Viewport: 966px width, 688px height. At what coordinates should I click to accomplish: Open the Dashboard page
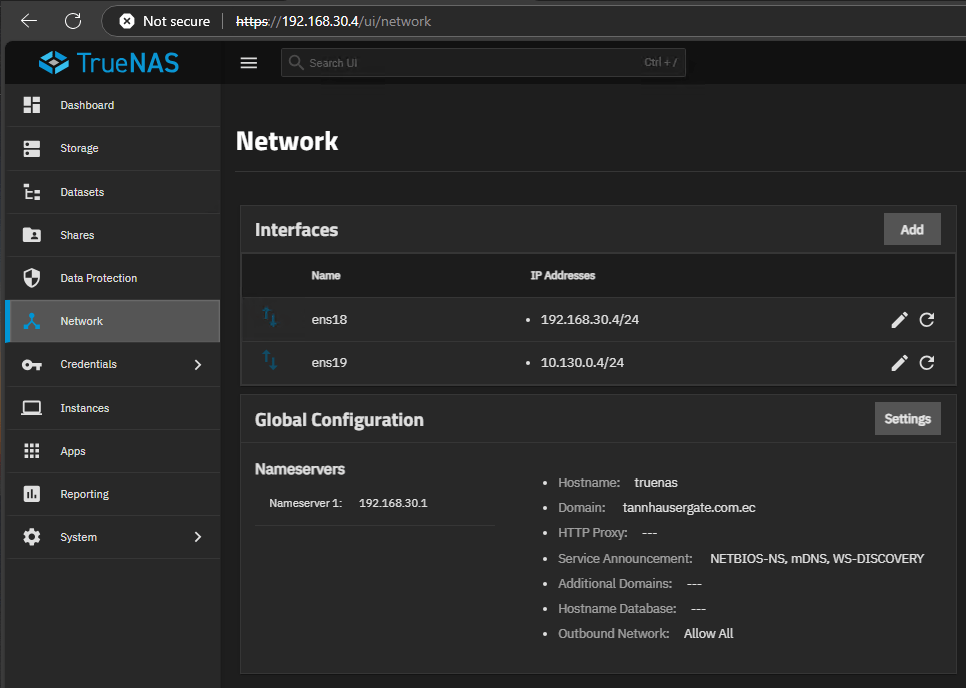tap(87, 105)
